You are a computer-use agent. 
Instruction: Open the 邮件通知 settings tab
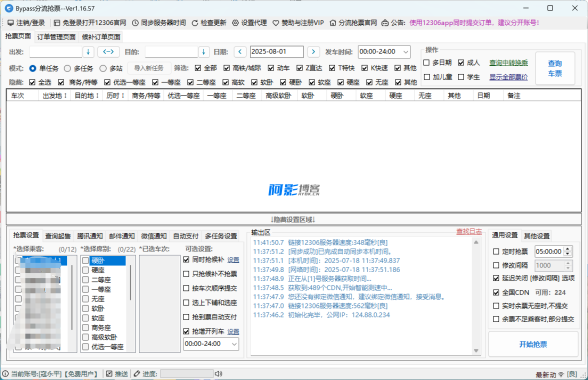tap(122, 236)
